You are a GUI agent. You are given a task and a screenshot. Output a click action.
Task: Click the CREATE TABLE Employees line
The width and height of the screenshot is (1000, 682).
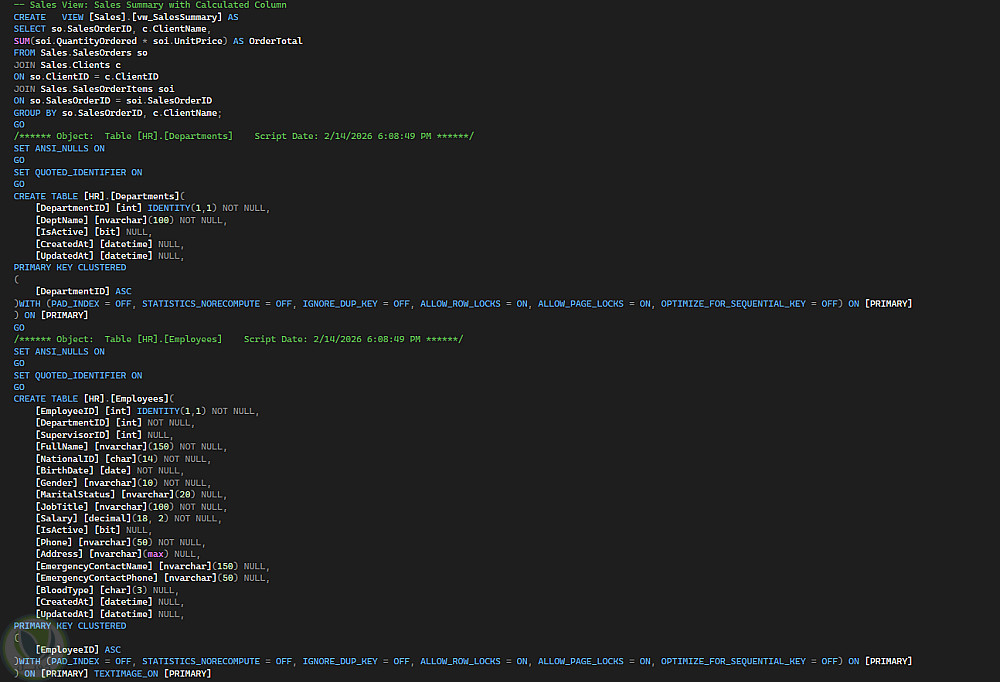click(95, 399)
